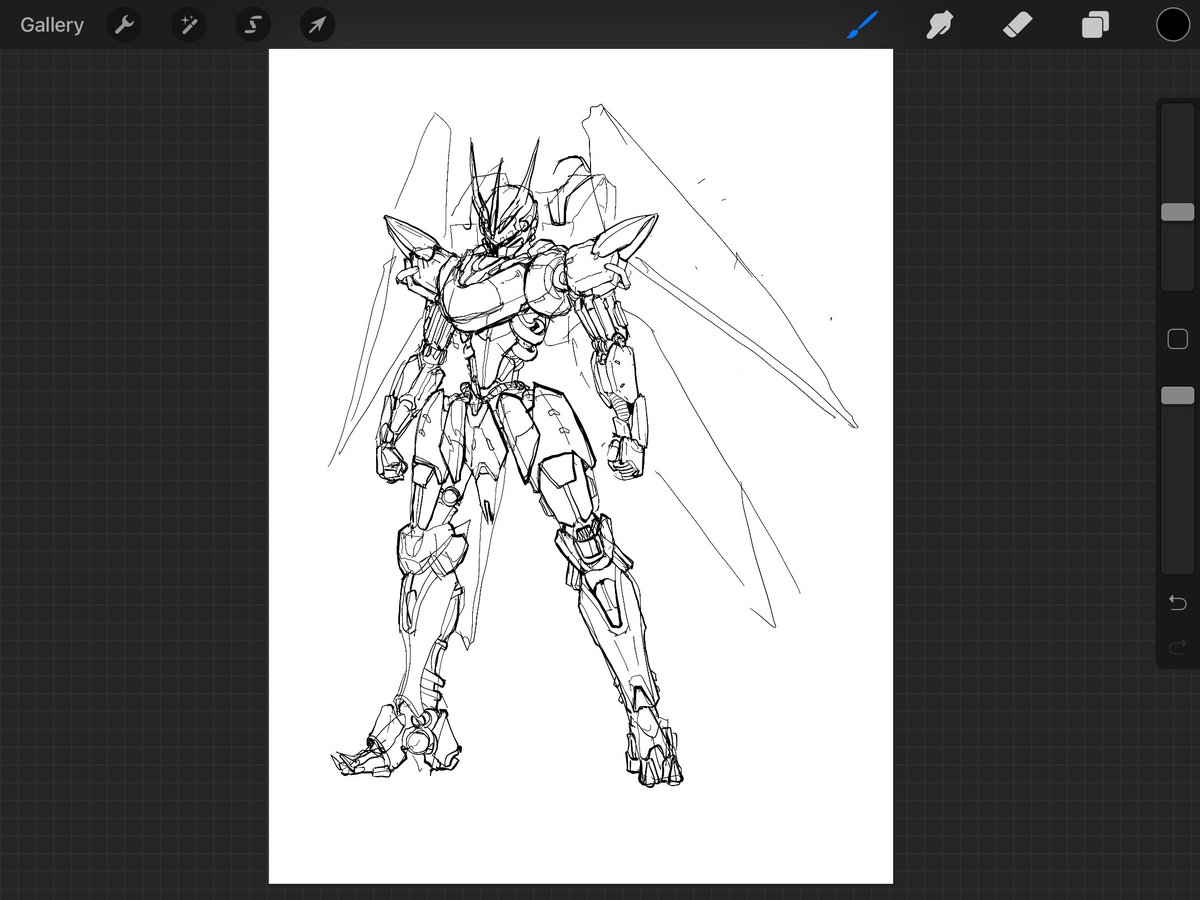
Task: Select the Smudge tool
Action: pos(939,25)
